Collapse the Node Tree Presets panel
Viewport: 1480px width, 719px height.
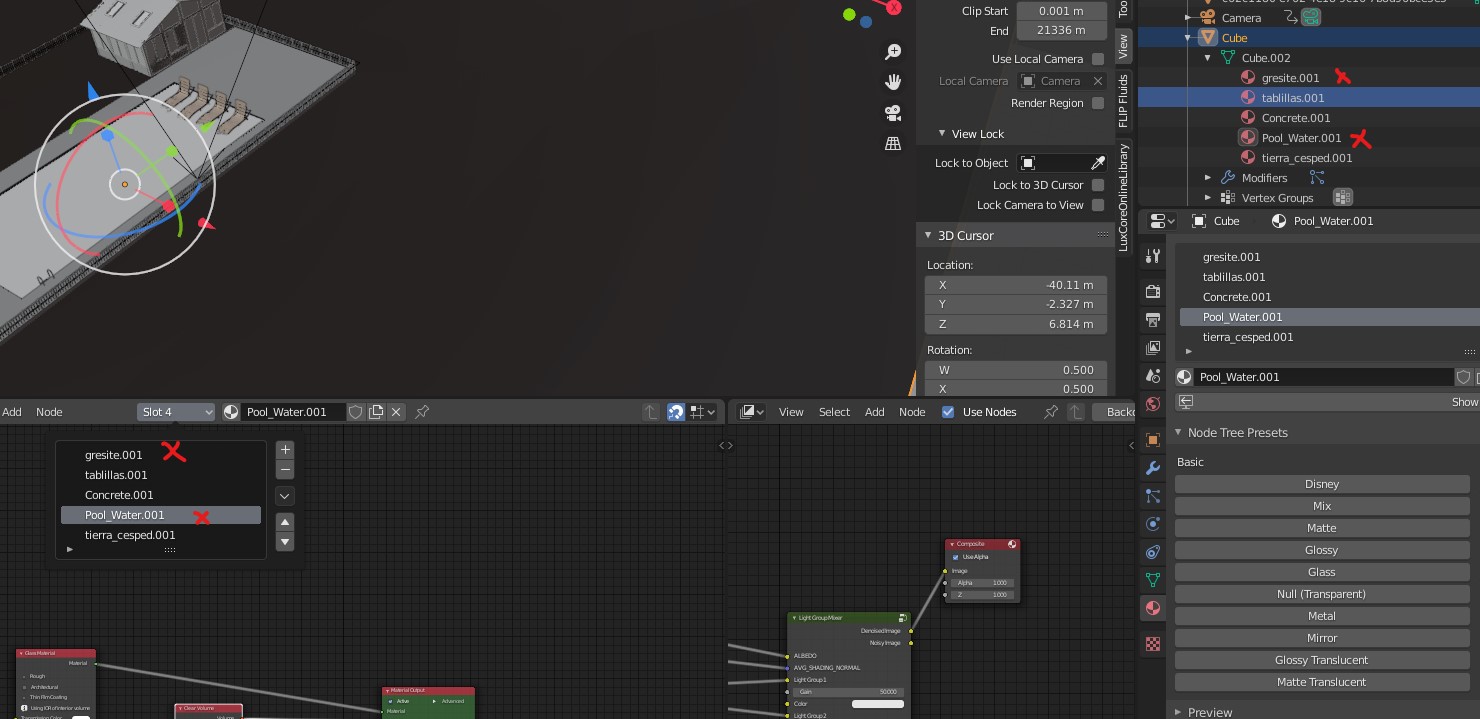(1179, 433)
